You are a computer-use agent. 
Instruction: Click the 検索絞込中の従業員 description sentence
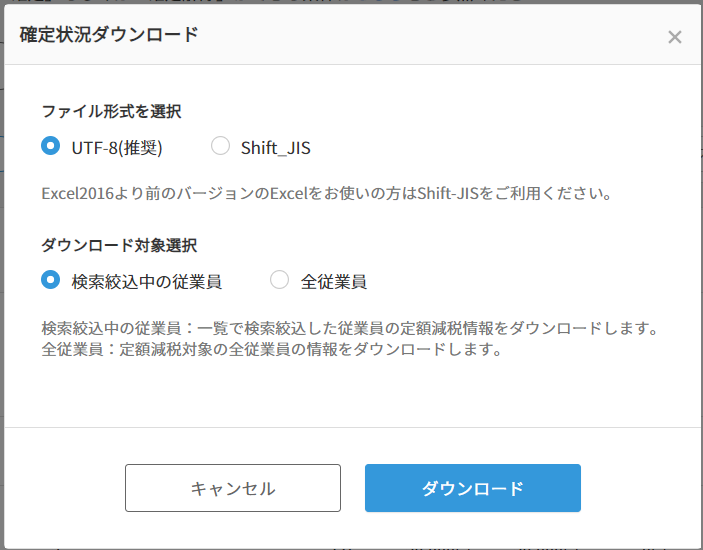(x=350, y=328)
